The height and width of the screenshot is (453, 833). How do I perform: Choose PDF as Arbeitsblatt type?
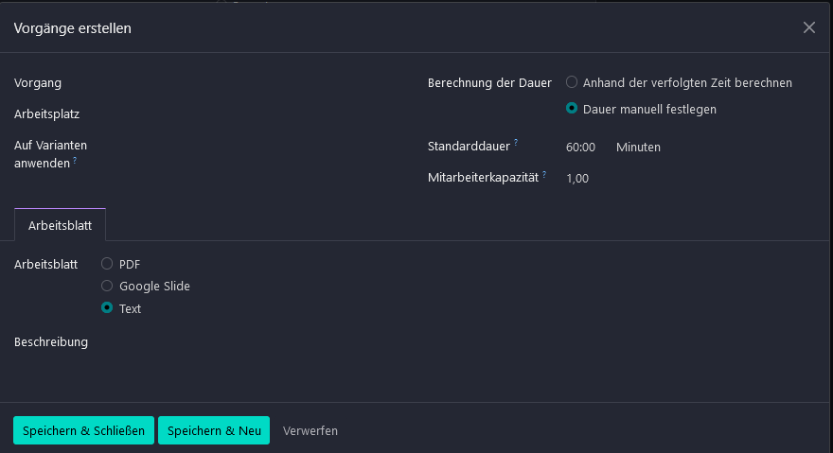[x=107, y=263]
